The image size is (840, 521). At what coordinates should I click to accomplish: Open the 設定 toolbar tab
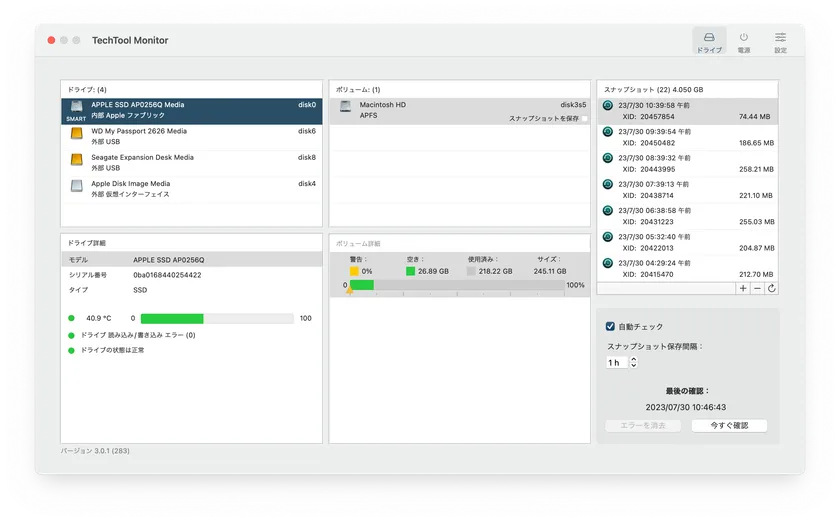[780, 42]
